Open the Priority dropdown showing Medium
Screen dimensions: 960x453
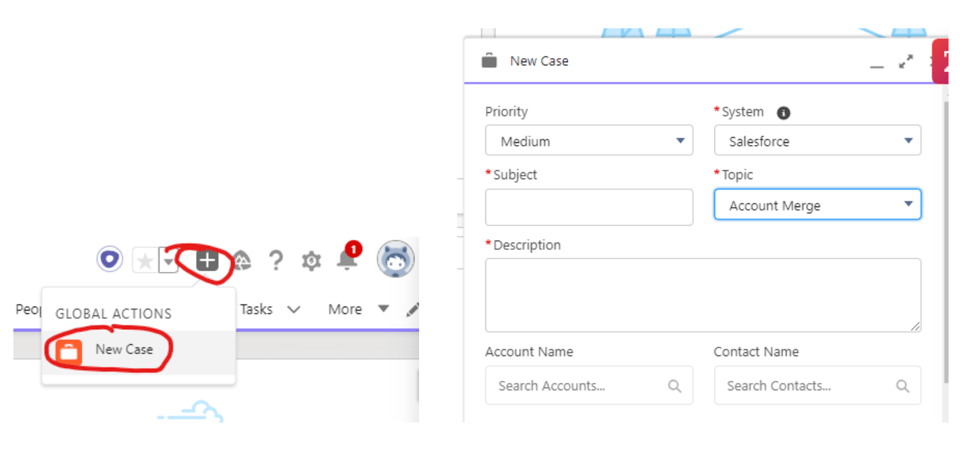coord(588,141)
